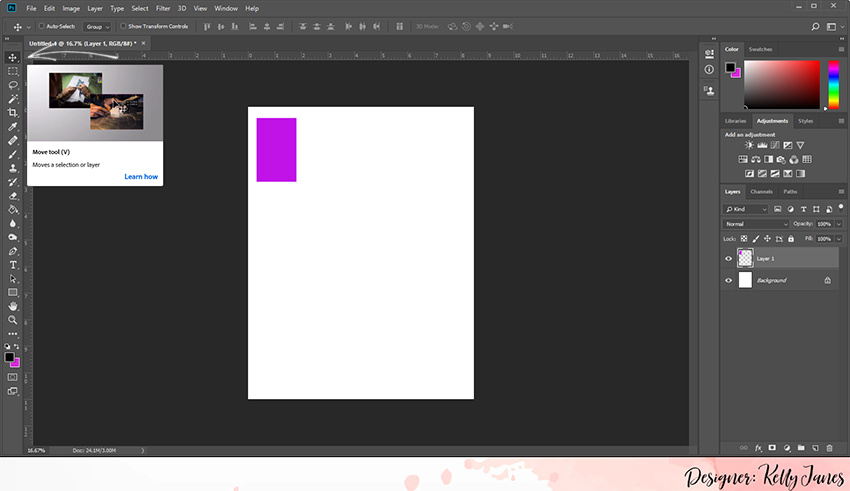Select the Path Selection tool
This screenshot has width=850, height=491.
point(12,279)
